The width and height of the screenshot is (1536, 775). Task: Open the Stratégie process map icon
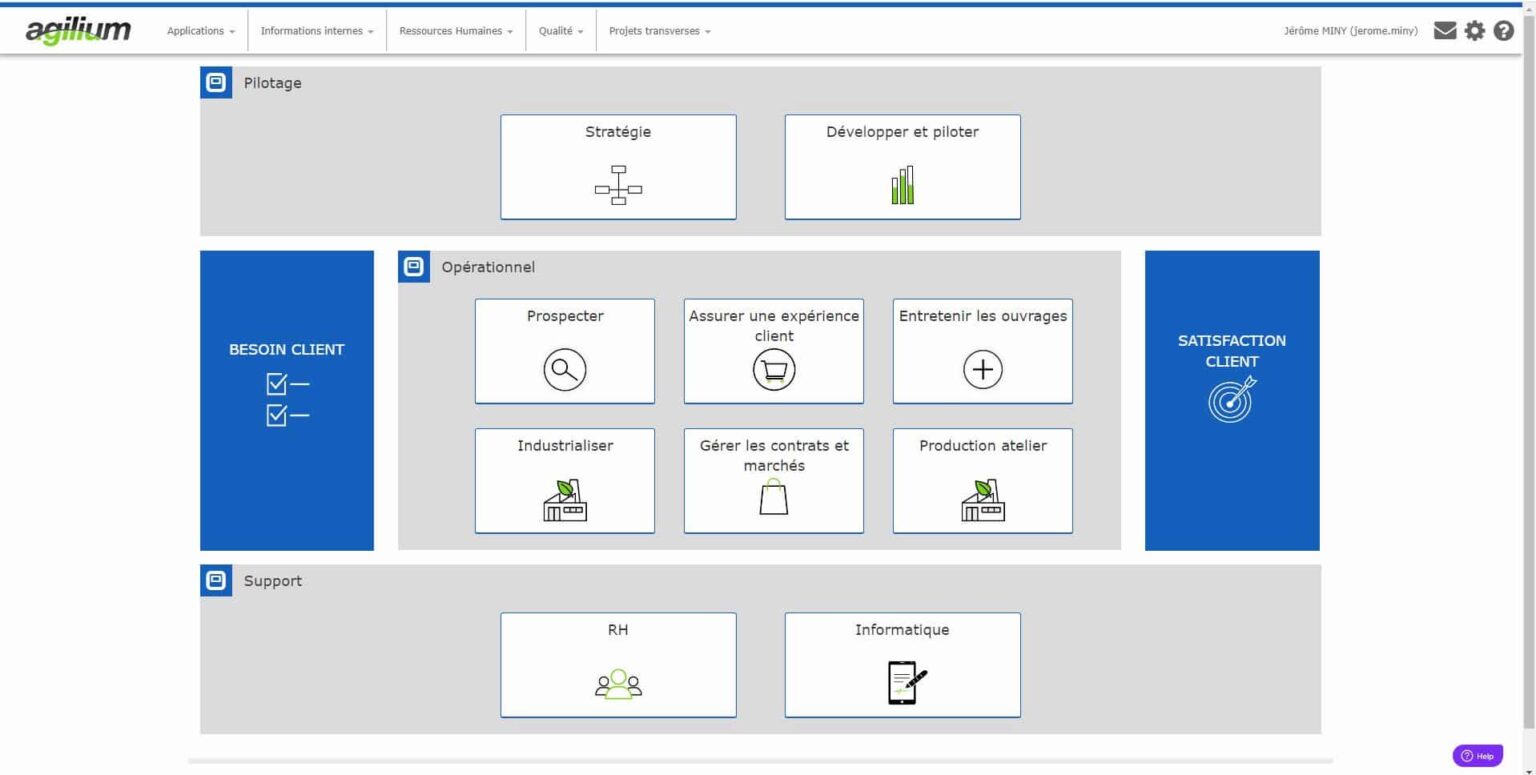[x=617, y=186]
